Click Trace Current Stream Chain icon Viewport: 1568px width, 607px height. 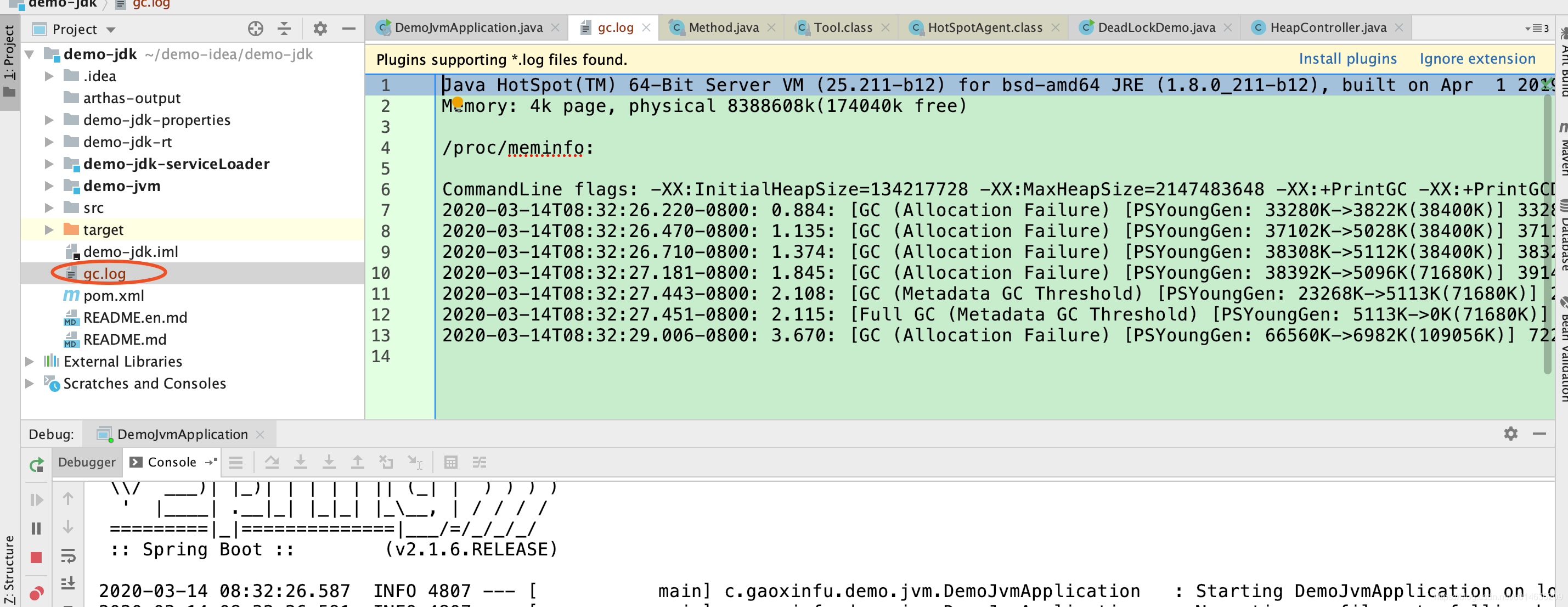click(480, 462)
